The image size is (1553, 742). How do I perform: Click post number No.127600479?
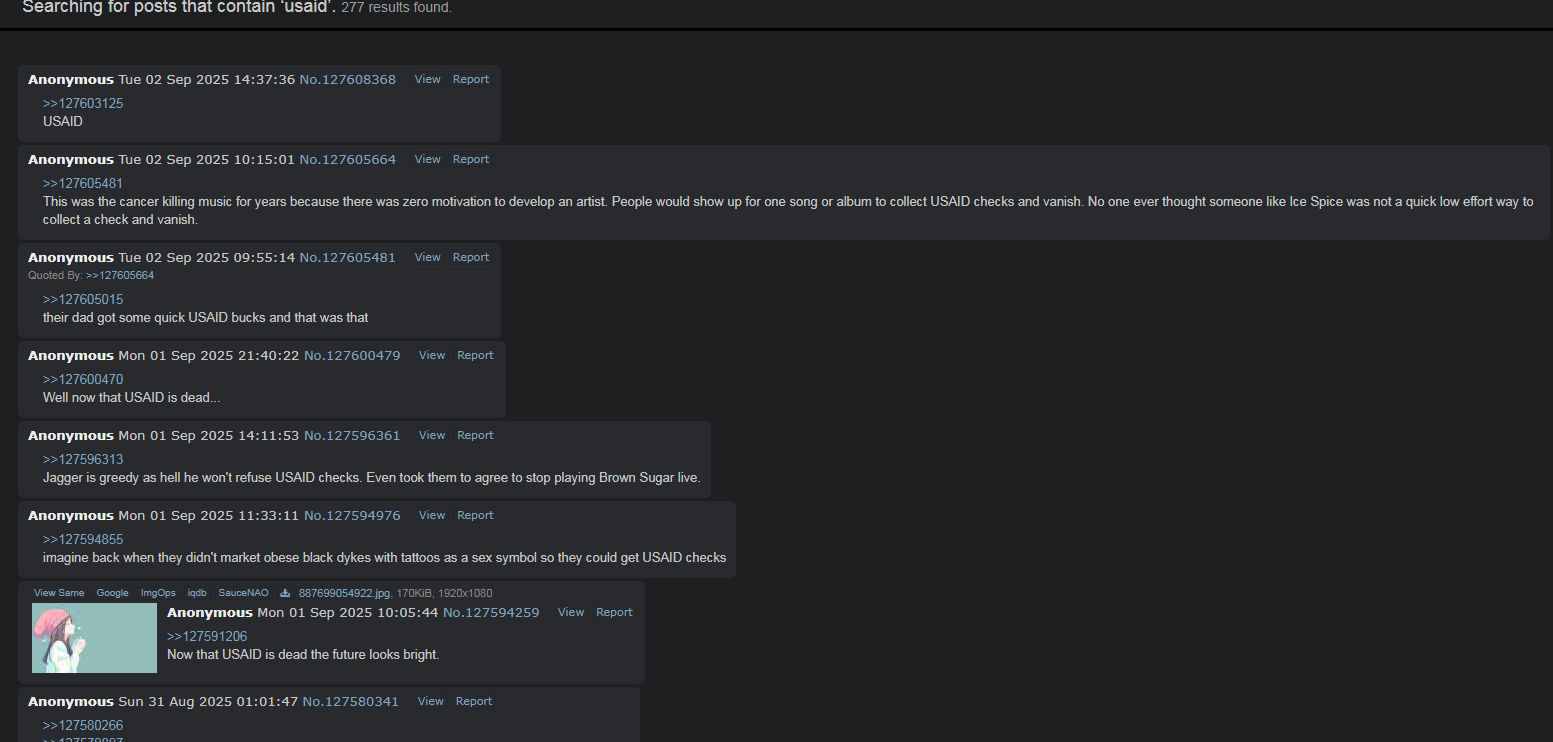click(x=352, y=355)
